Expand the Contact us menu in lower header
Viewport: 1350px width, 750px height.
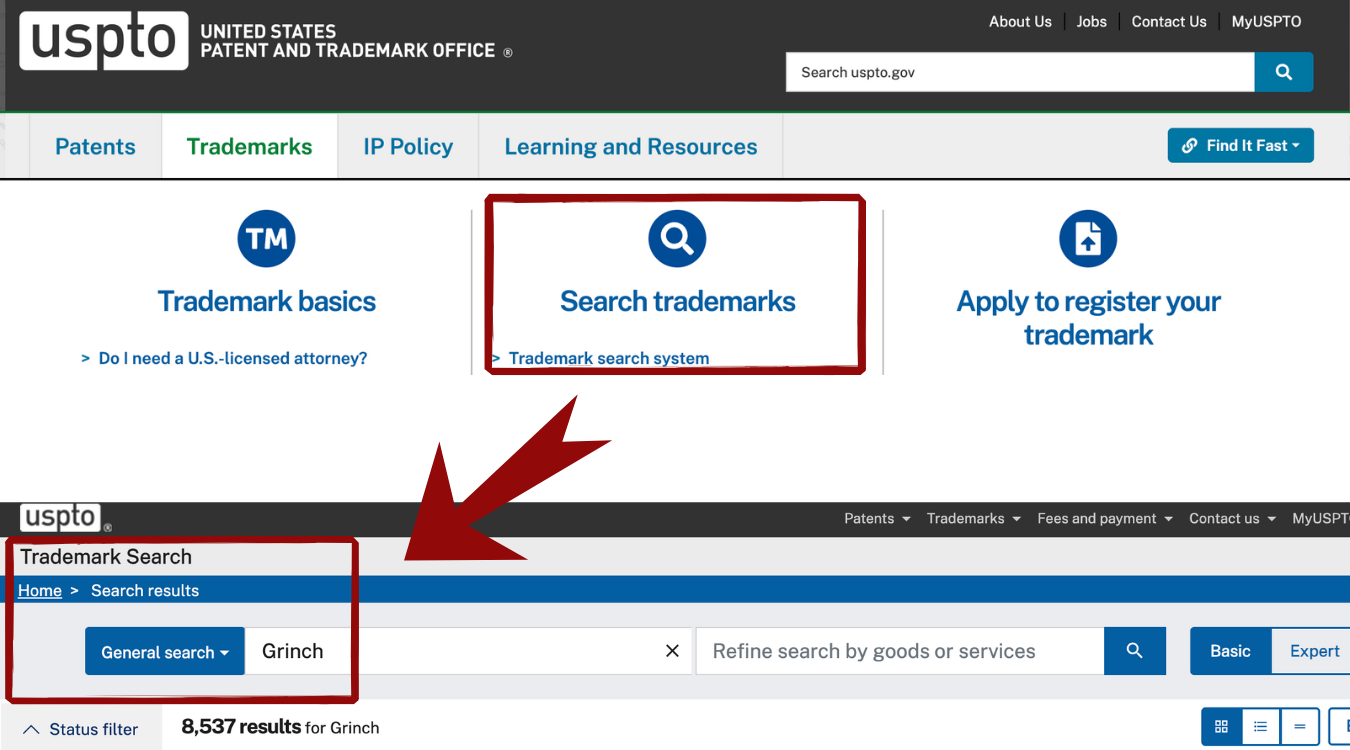point(1232,518)
